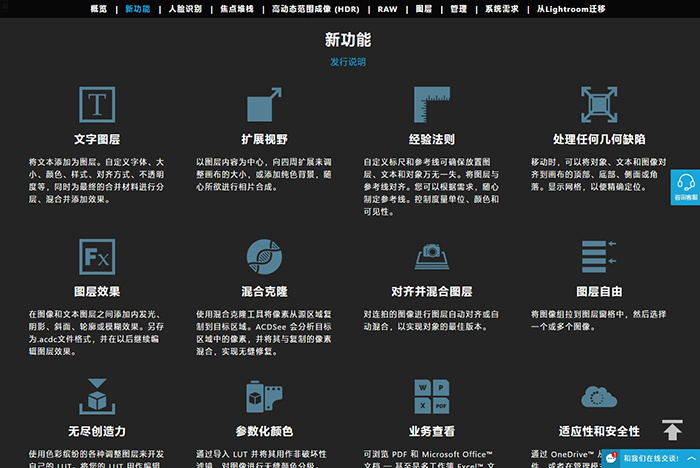
Task: Click the 经验法则 ruler icon
Action: point(432,104)
